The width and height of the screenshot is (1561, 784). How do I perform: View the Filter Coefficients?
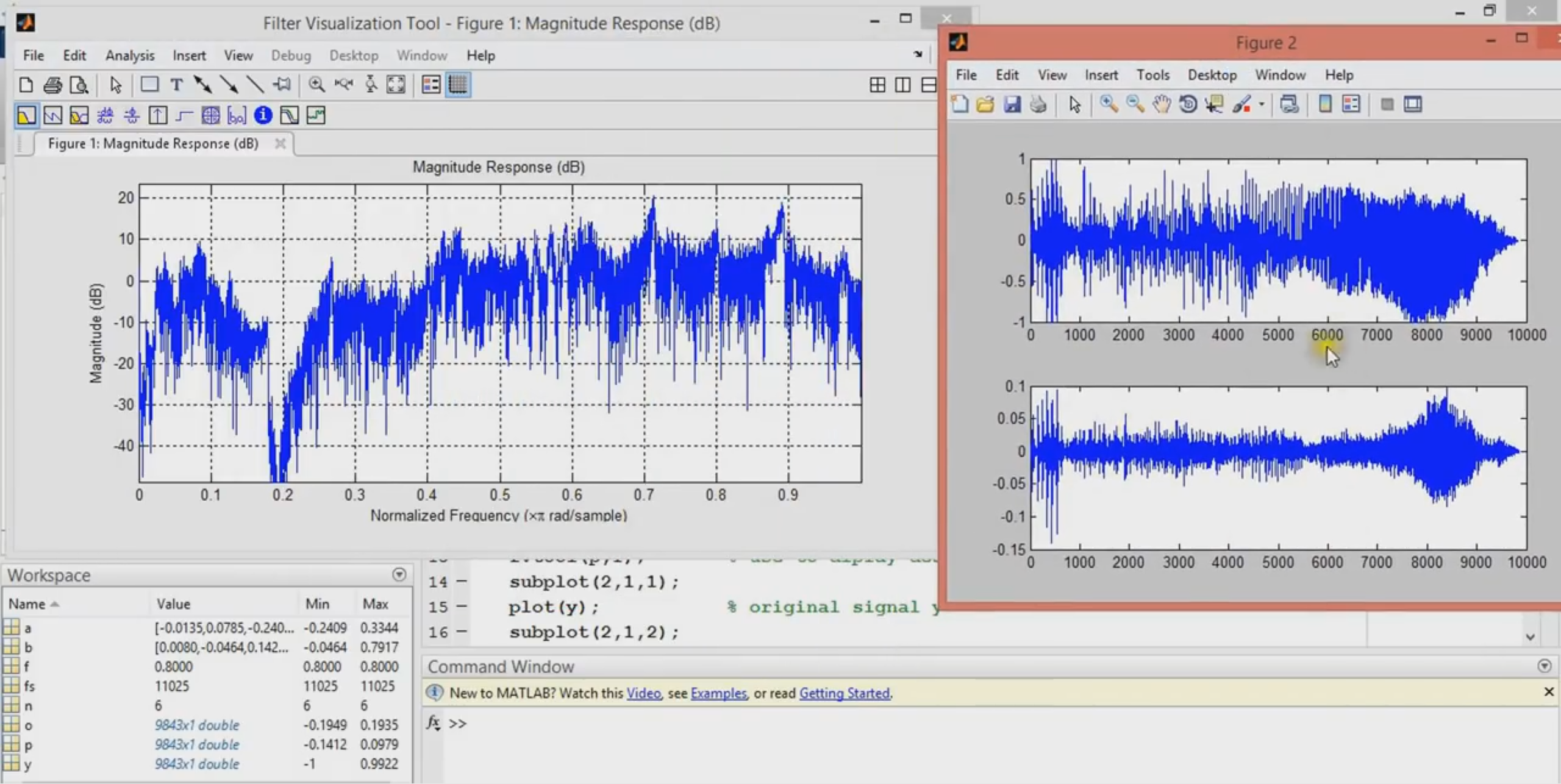(237, 115)
